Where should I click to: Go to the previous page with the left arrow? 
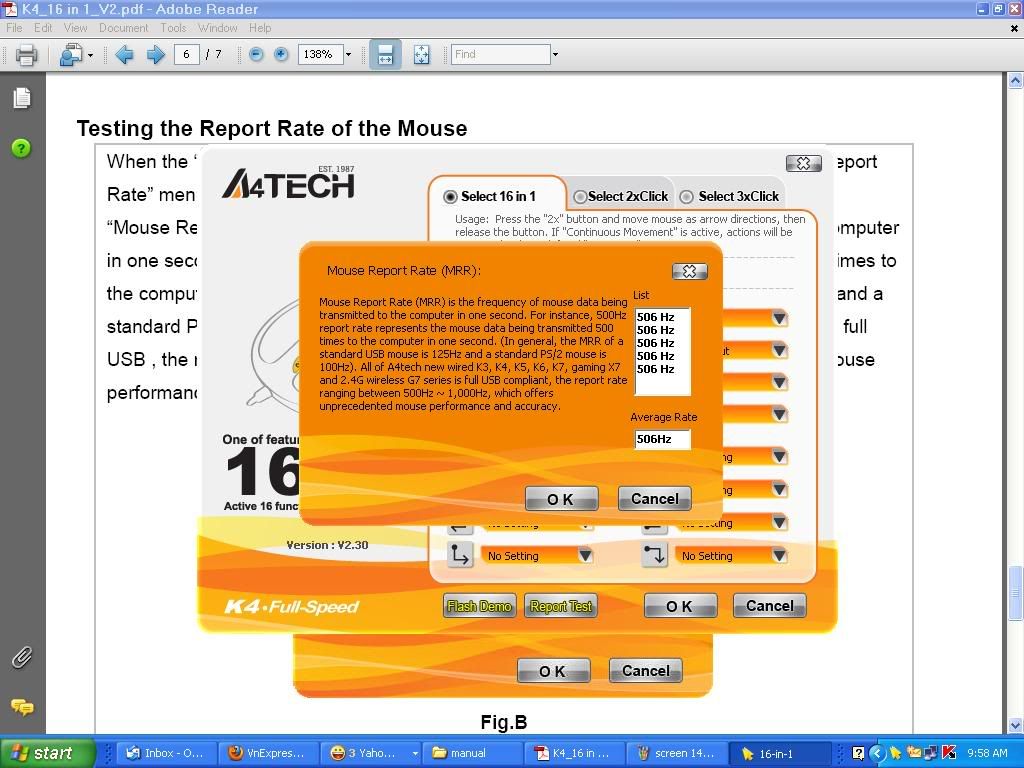tap(124, 54)
